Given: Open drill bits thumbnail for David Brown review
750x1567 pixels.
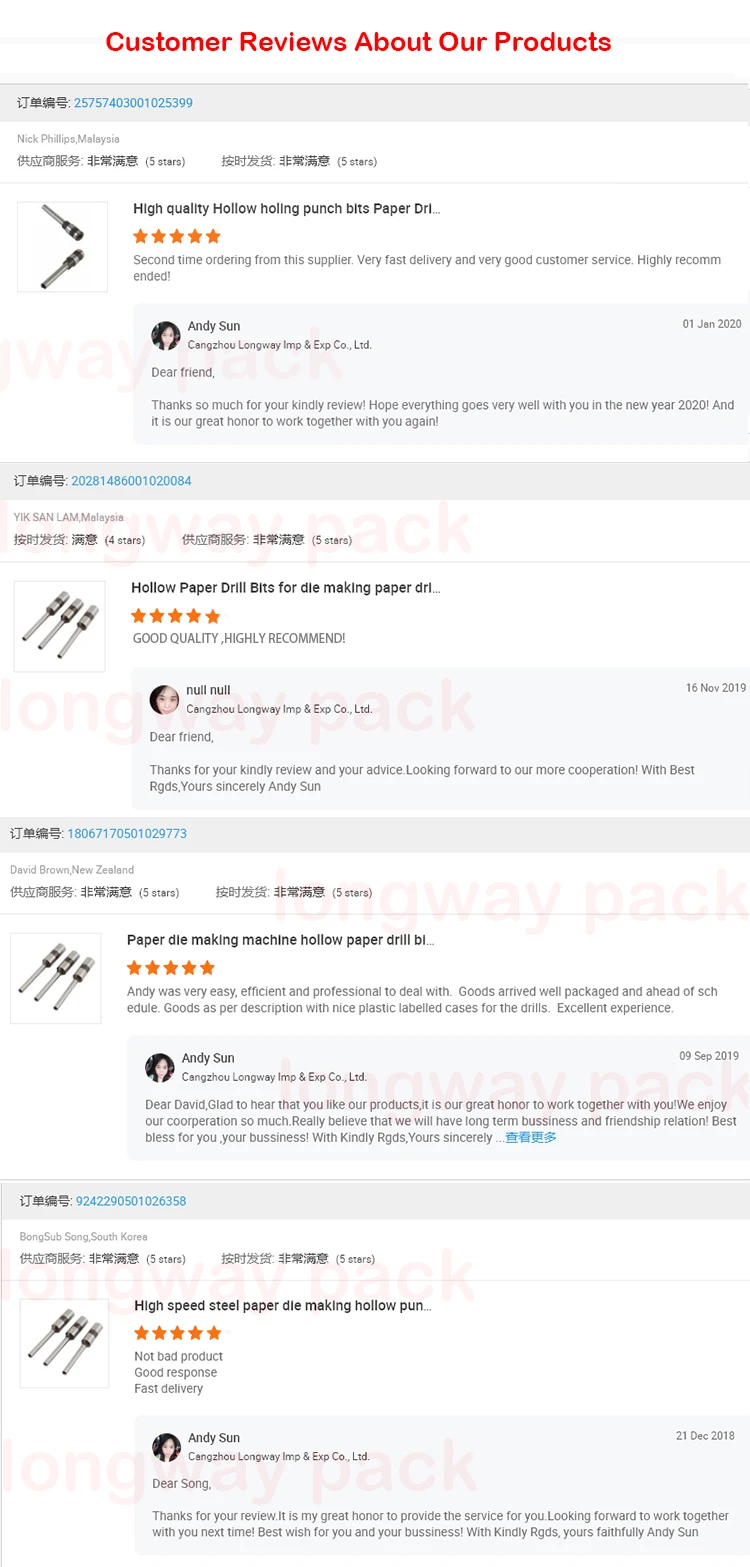Looking at the screenshot, I should click(56, 978).
